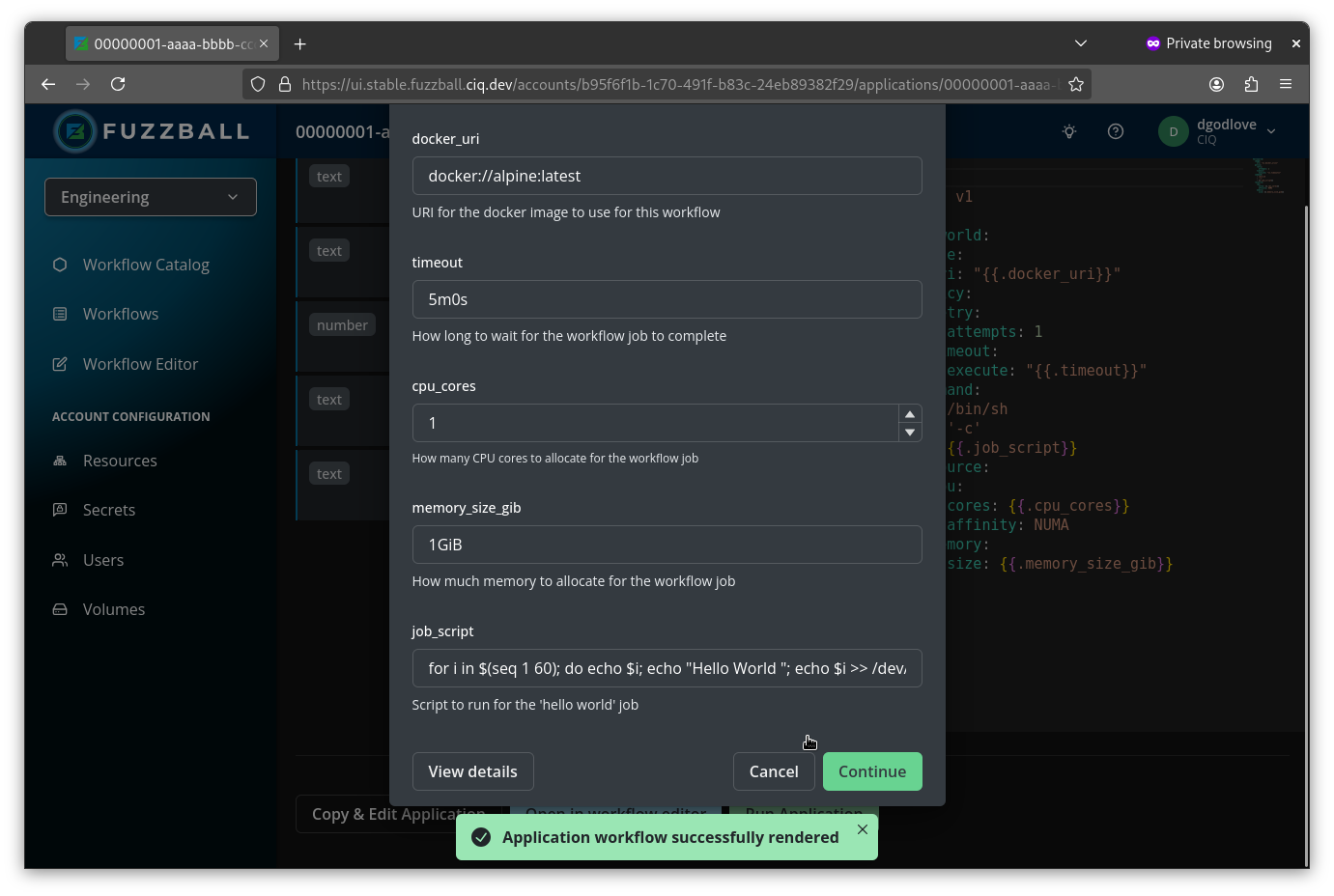Edit the docker_uri input field
The height and width of the screenshot is (896, 1334).
click(667, 176)
